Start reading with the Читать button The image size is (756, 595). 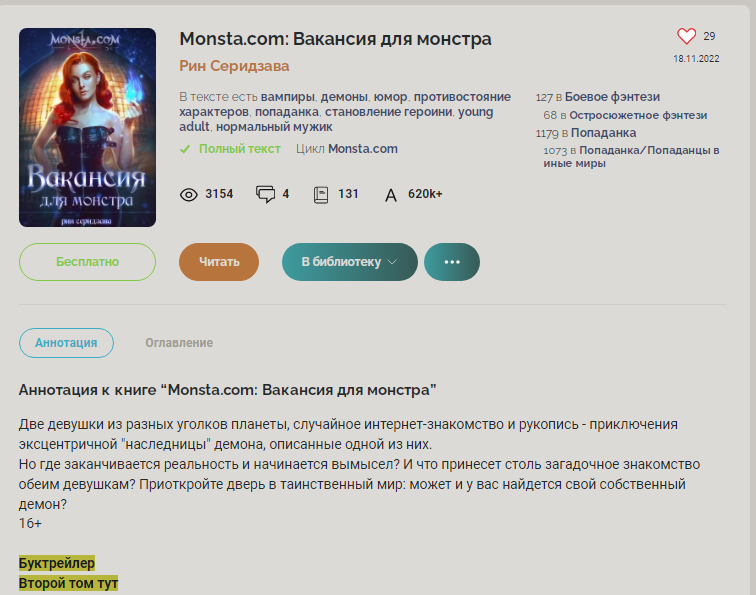click(219, 262)
